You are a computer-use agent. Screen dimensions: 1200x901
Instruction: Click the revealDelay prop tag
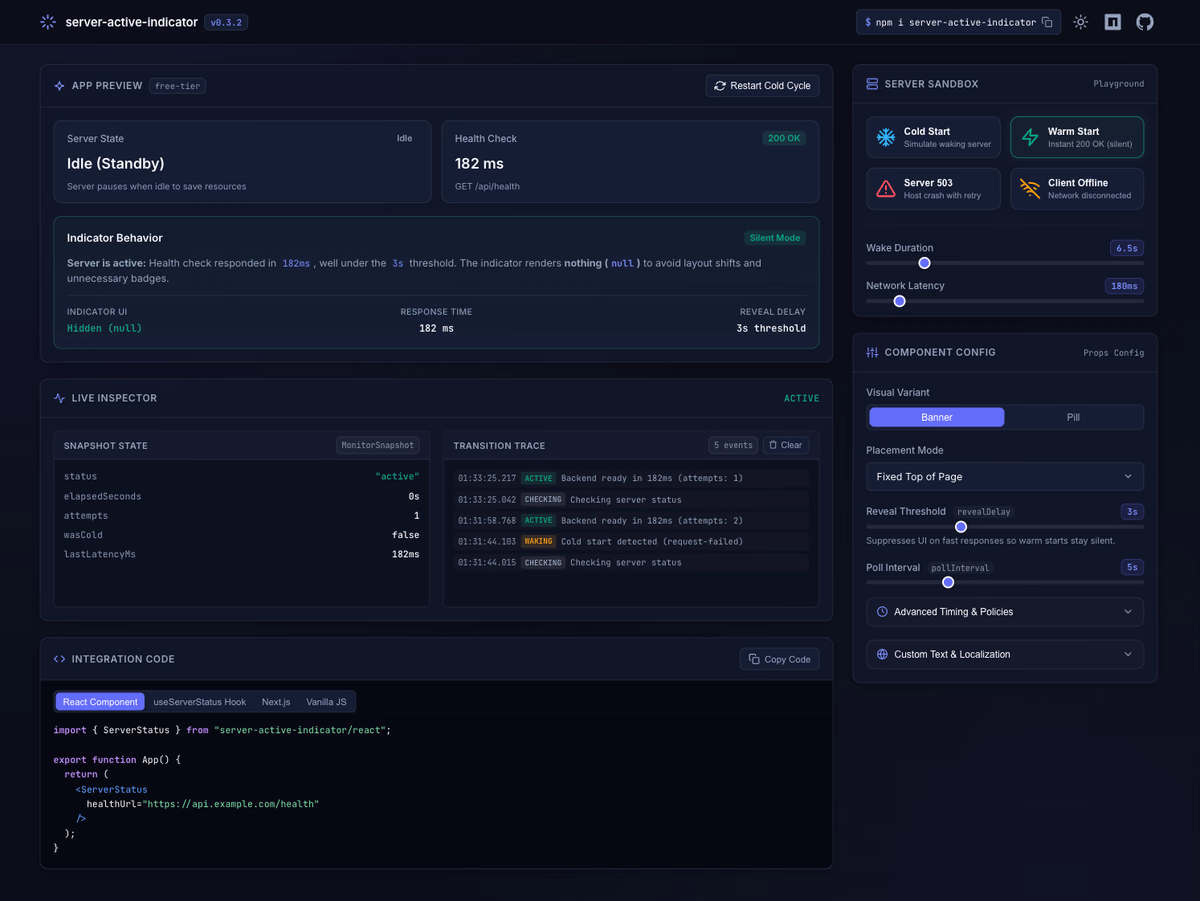(x=984, y=512)
